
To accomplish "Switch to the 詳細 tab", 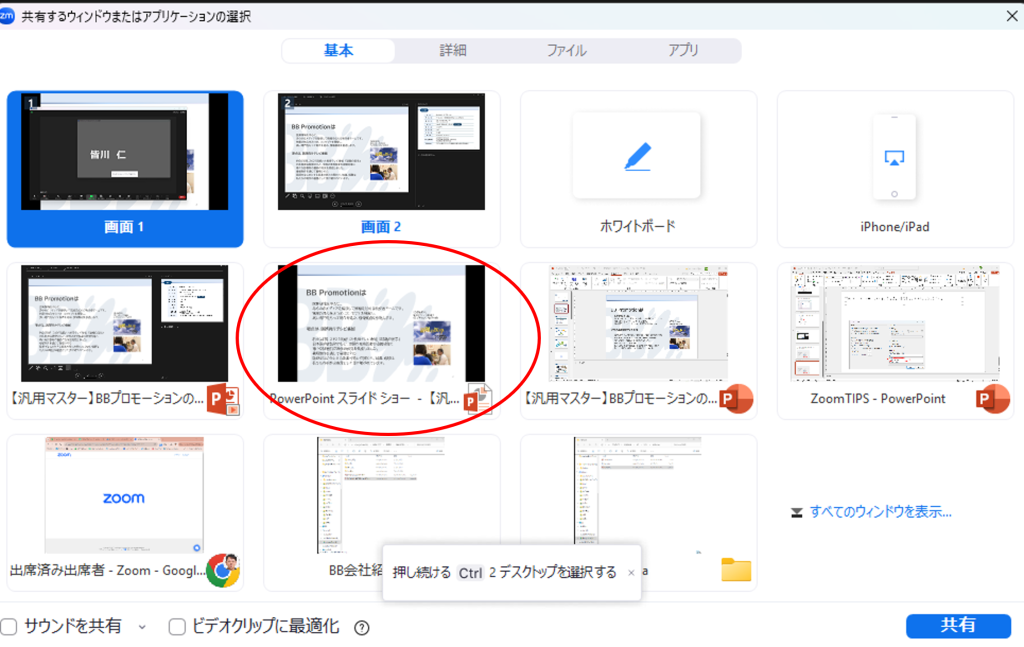I will 453,50.
